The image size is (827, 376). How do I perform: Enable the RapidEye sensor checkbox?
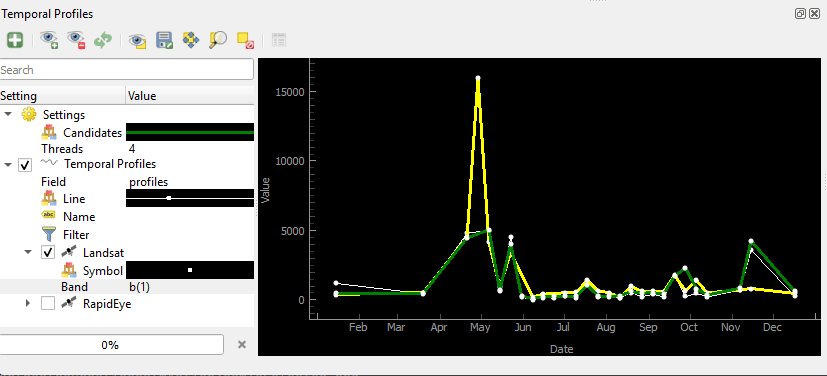coord(47,303)
